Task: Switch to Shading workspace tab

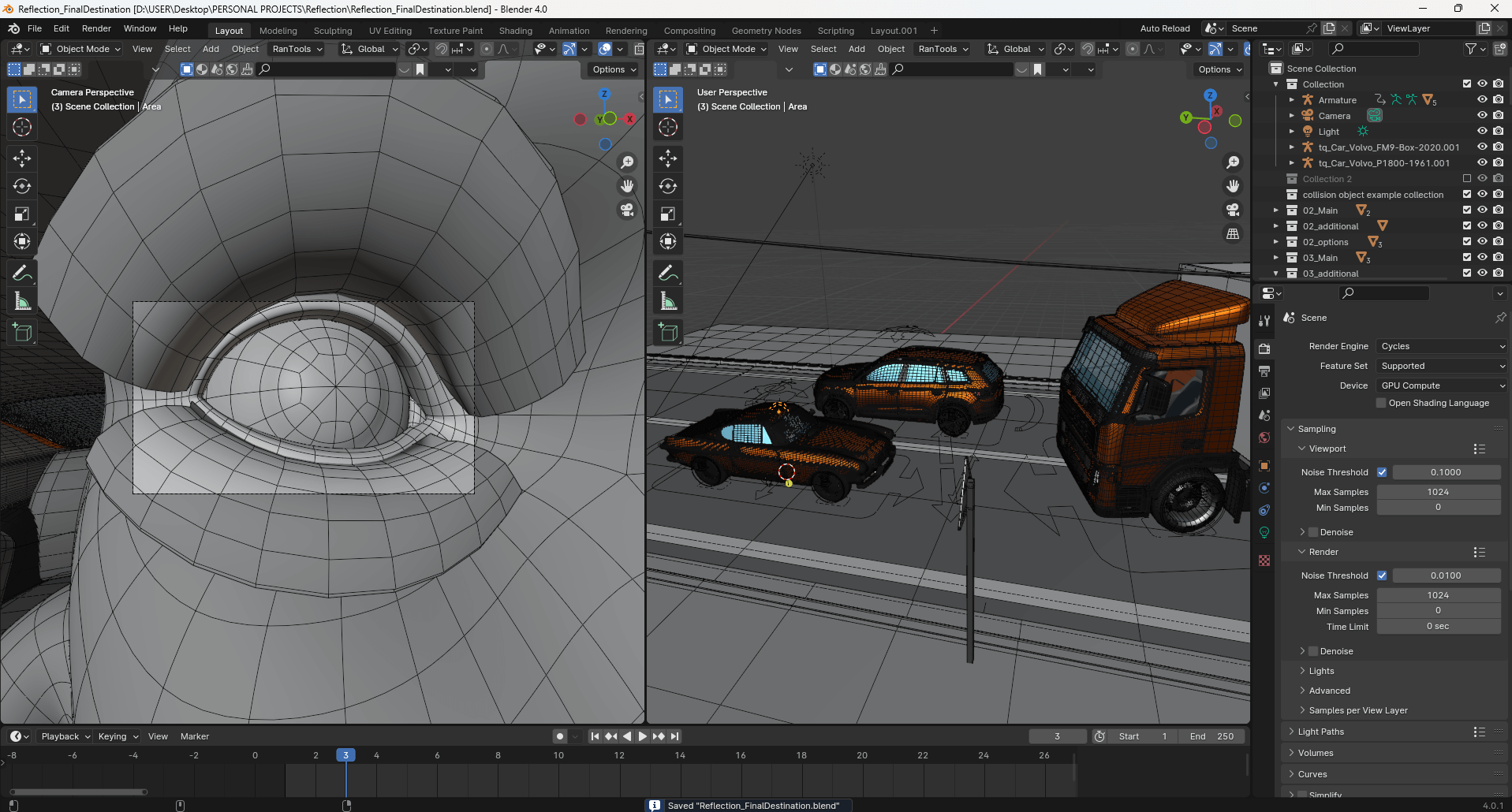Action: [516, 31]
